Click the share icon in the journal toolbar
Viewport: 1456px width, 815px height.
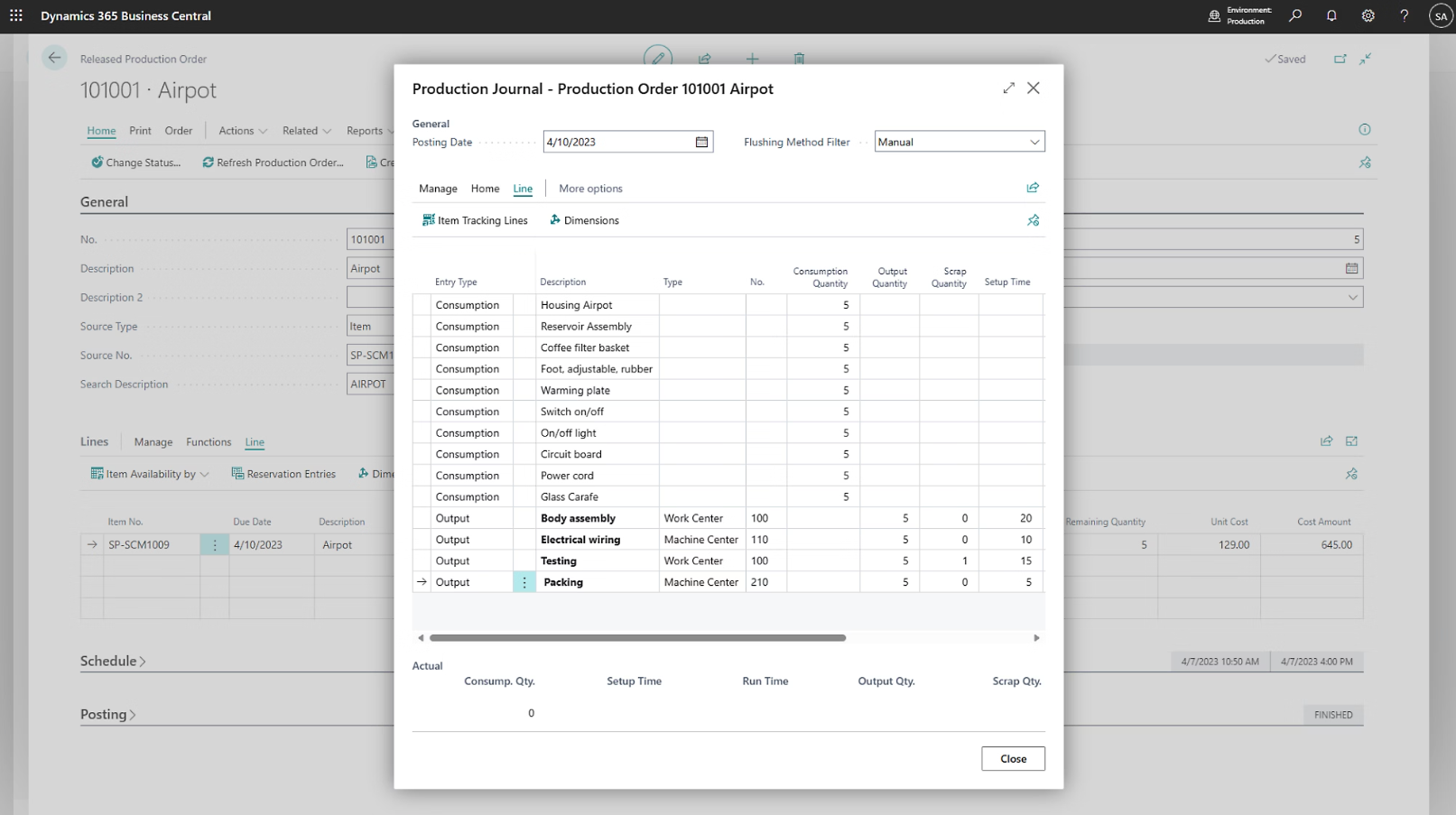1033,188
